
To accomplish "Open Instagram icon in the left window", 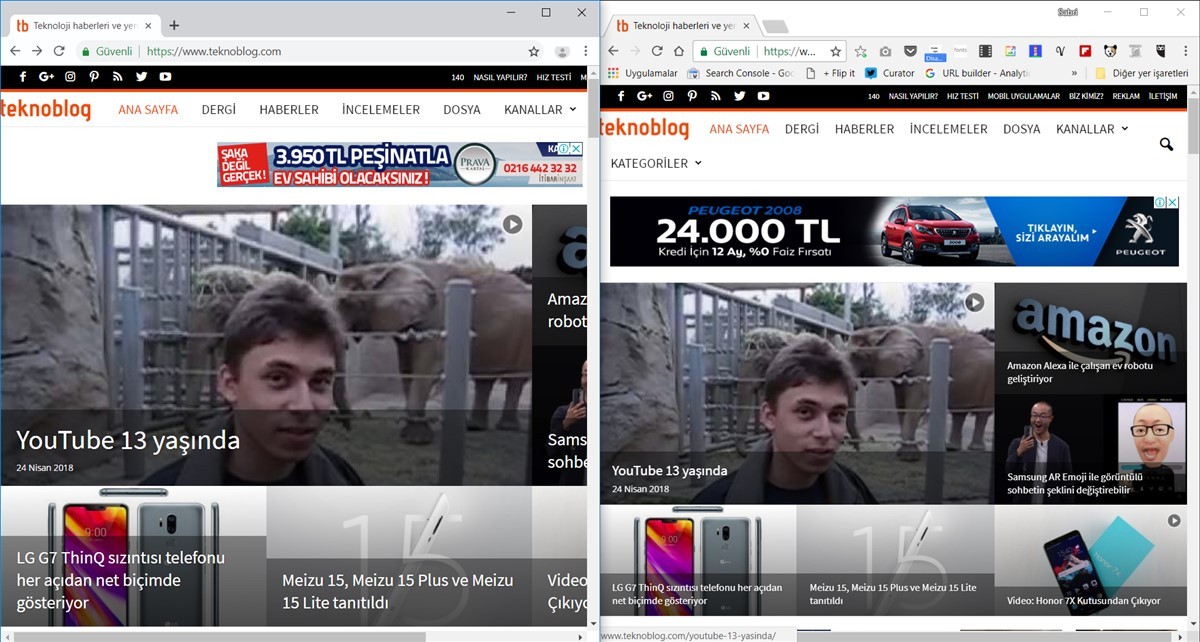I will [70, 77].
